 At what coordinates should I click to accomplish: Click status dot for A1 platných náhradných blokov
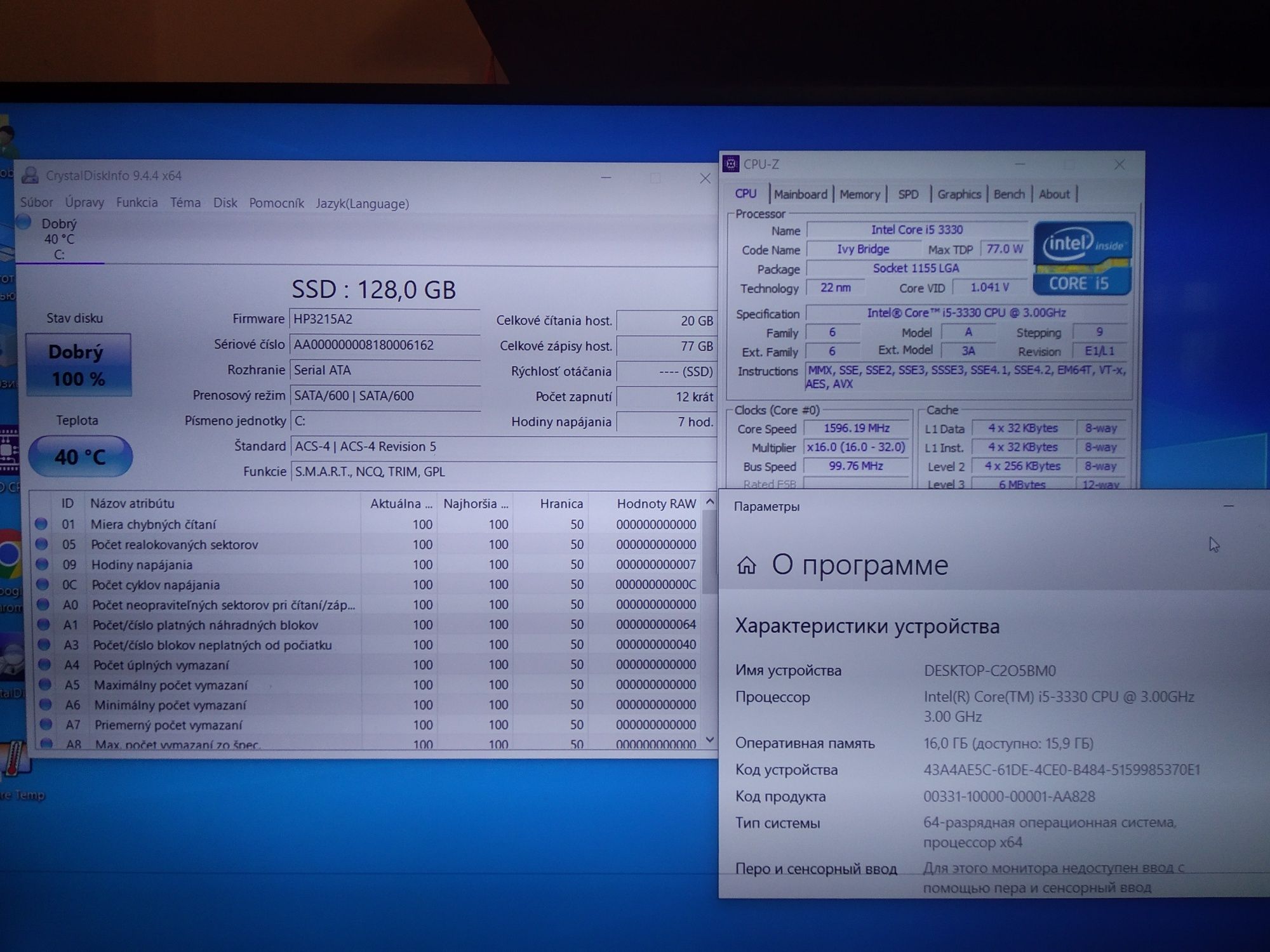pyautogui.click(x=43, y=625)
